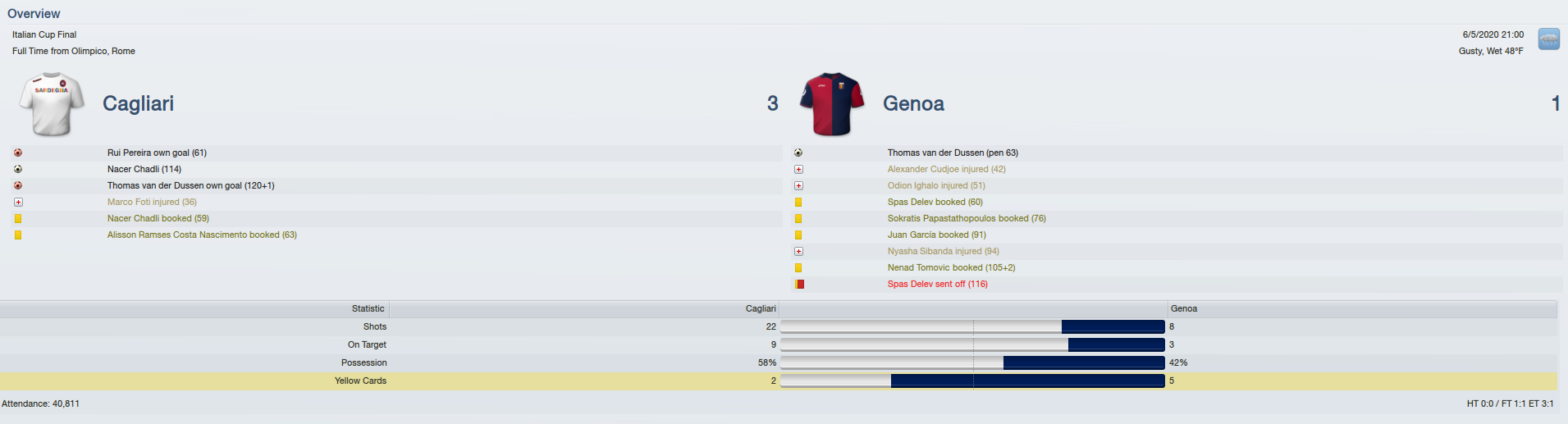
Task: Select the Yellow Cards statistic row
Action: [x=779, y=381]
